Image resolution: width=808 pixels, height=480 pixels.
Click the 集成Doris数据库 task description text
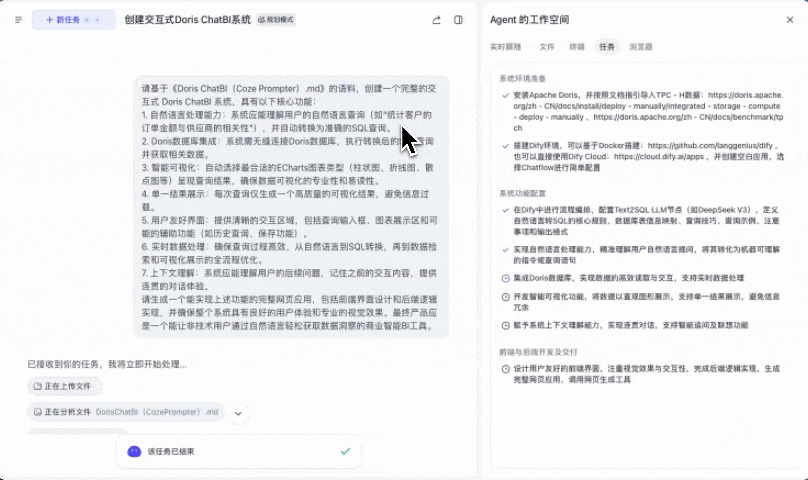tap(629, 278)
